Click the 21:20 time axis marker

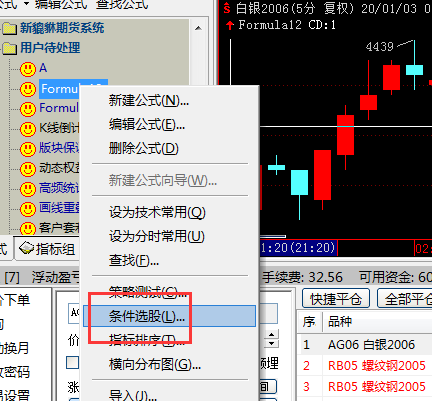pyautogui.click(x=298, y=248)
